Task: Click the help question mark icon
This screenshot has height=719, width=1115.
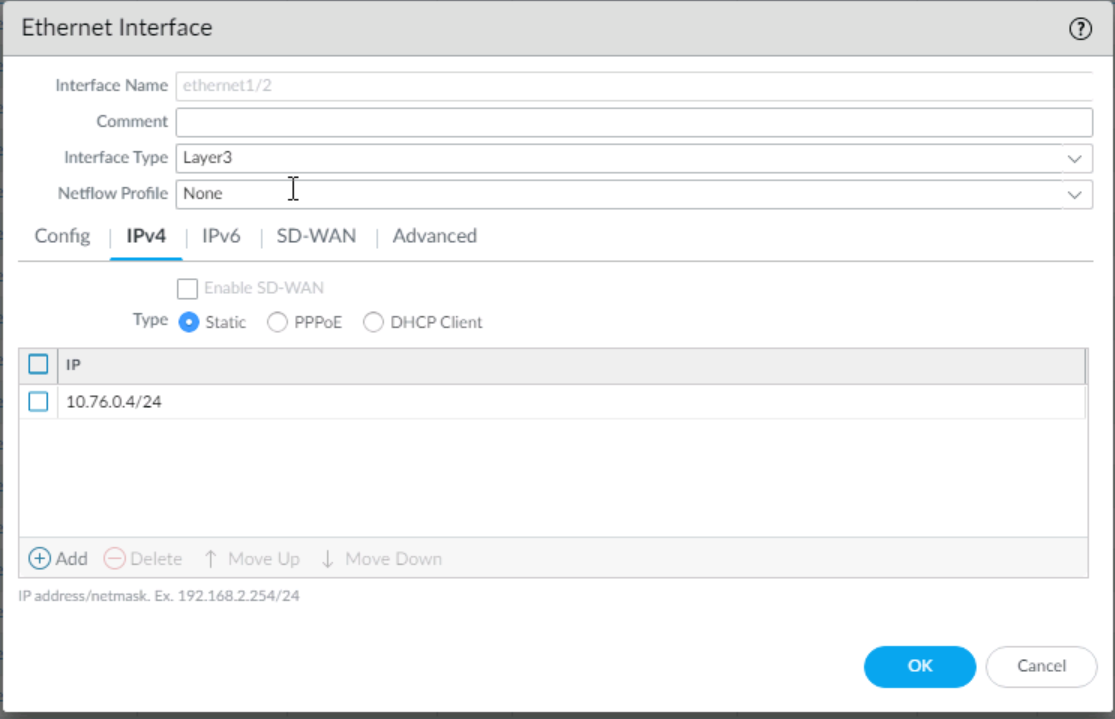Action: point(1079,29)
